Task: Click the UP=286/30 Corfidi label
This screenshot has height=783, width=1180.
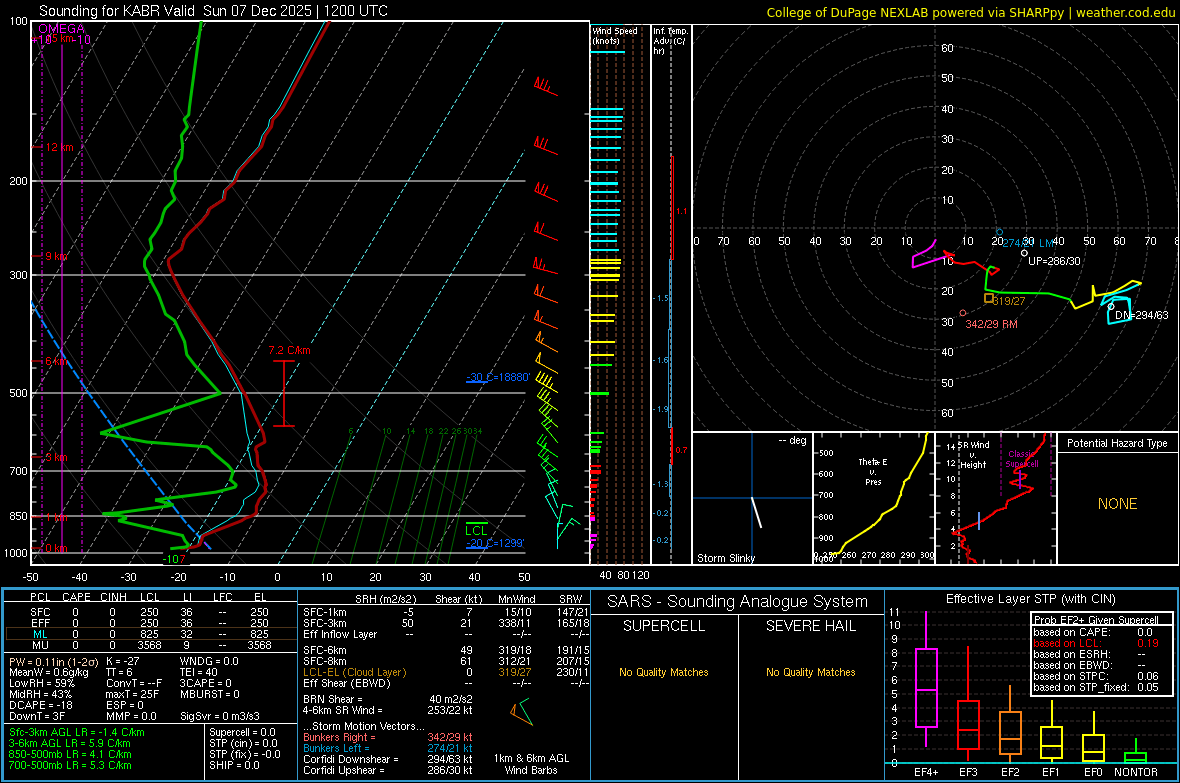Action: pos(1054,261)
